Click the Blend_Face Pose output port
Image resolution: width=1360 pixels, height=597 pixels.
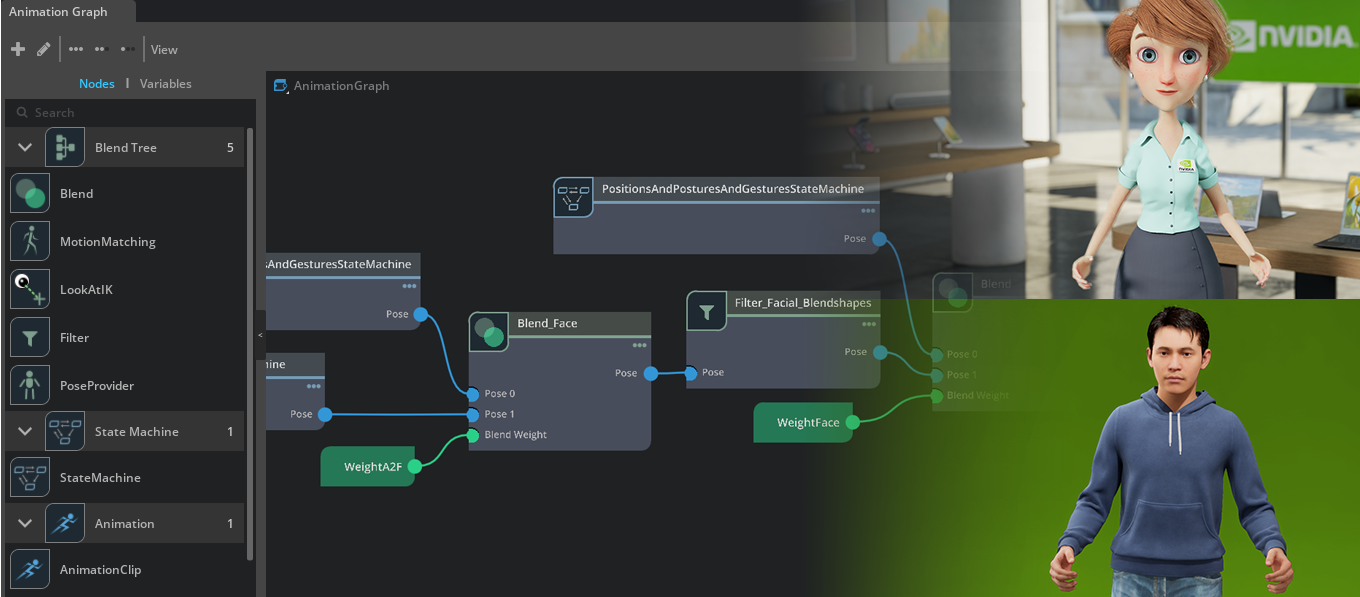point(651,373)
